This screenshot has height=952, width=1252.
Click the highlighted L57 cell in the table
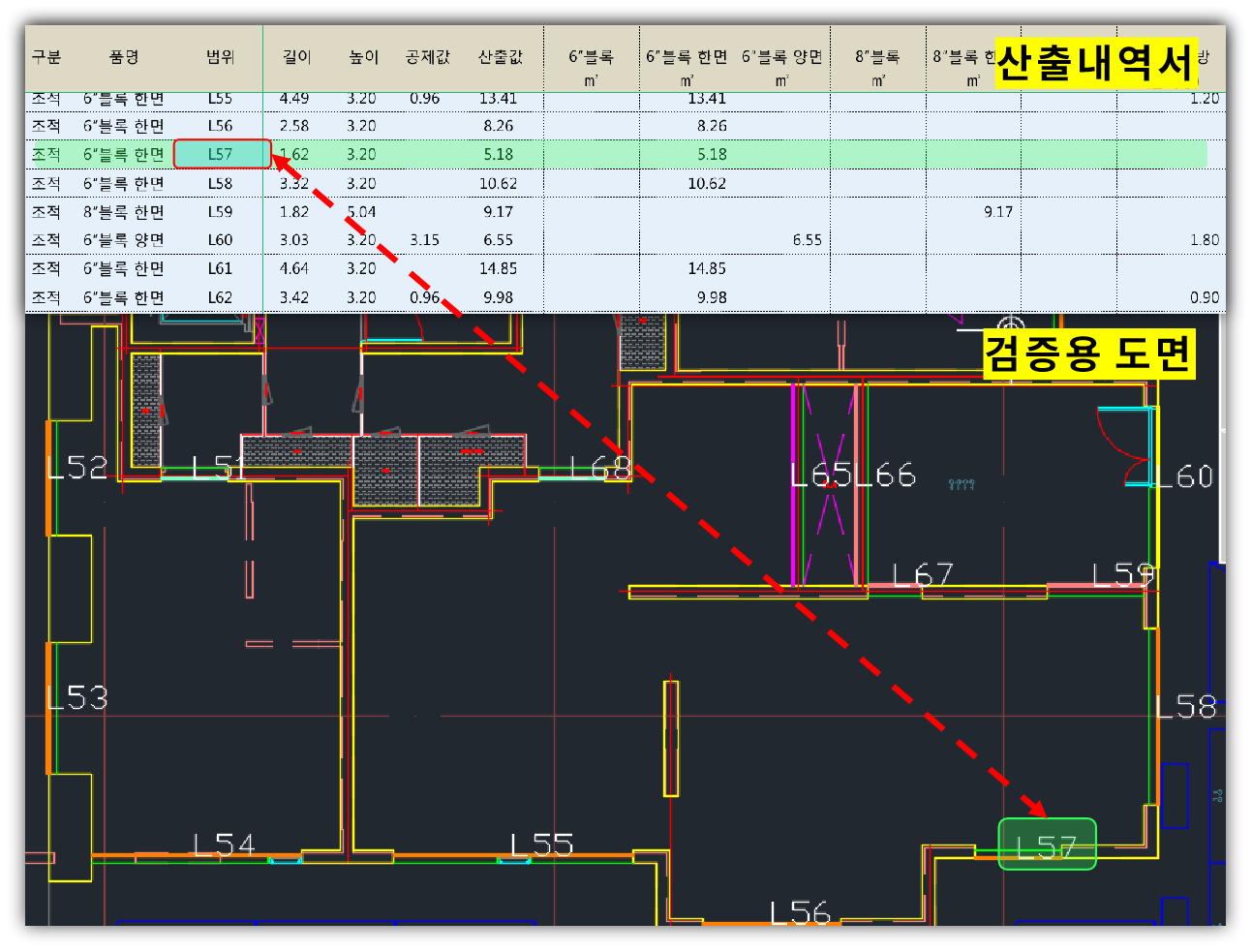pos(222,154)
